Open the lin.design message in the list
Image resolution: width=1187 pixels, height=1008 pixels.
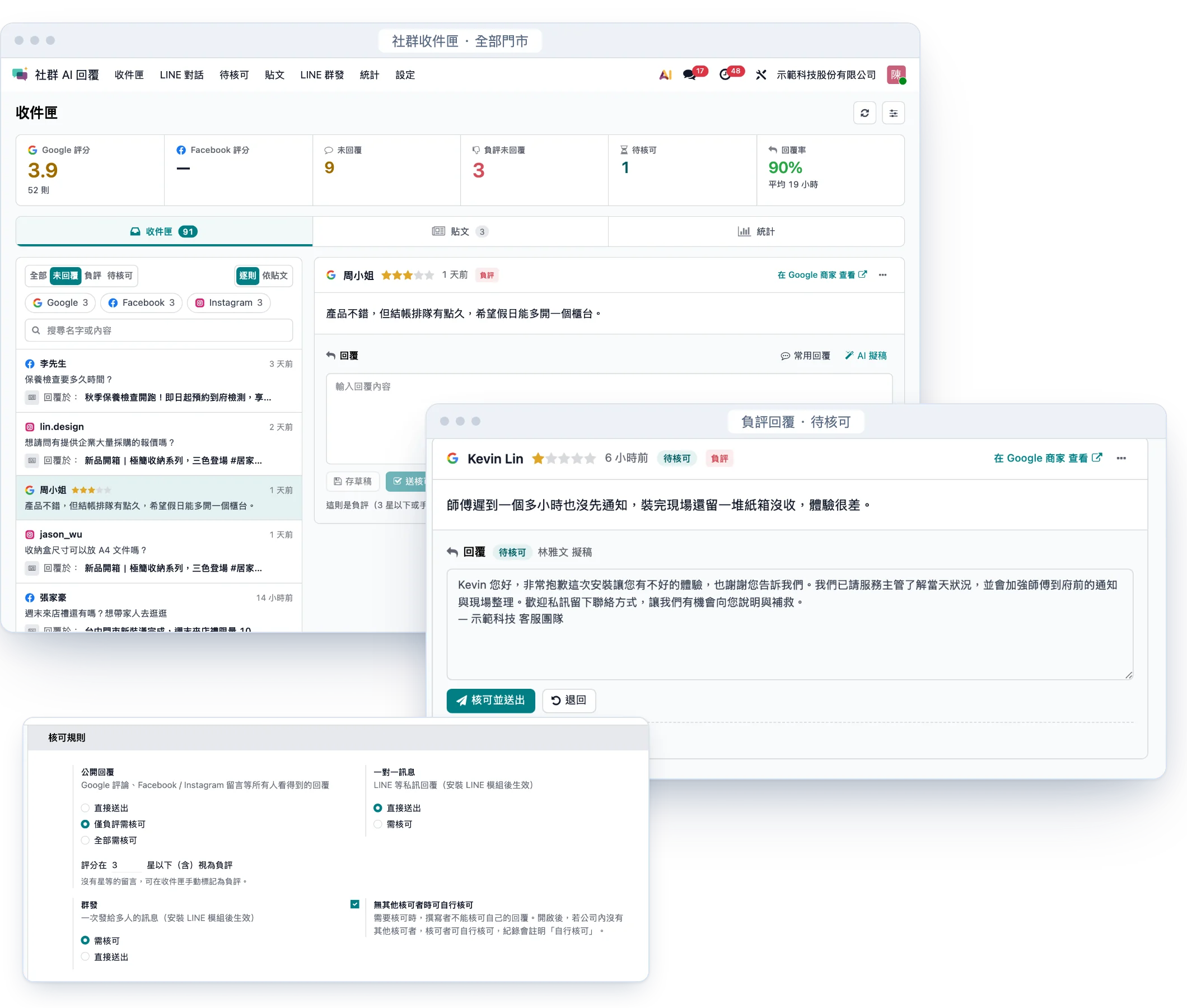coord(159,444)
